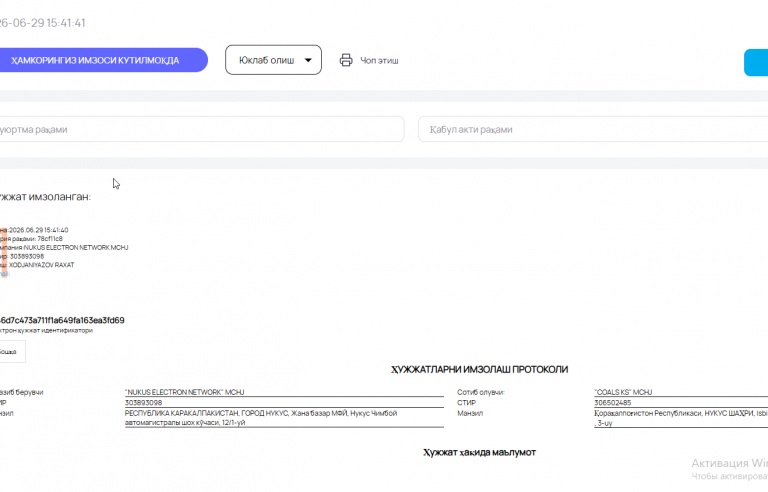Click the Ҳужжат ҳақида маълумот heading
The width and height of the screenshot is (768, 492).
pyautogui.click(x=480, y=452)
